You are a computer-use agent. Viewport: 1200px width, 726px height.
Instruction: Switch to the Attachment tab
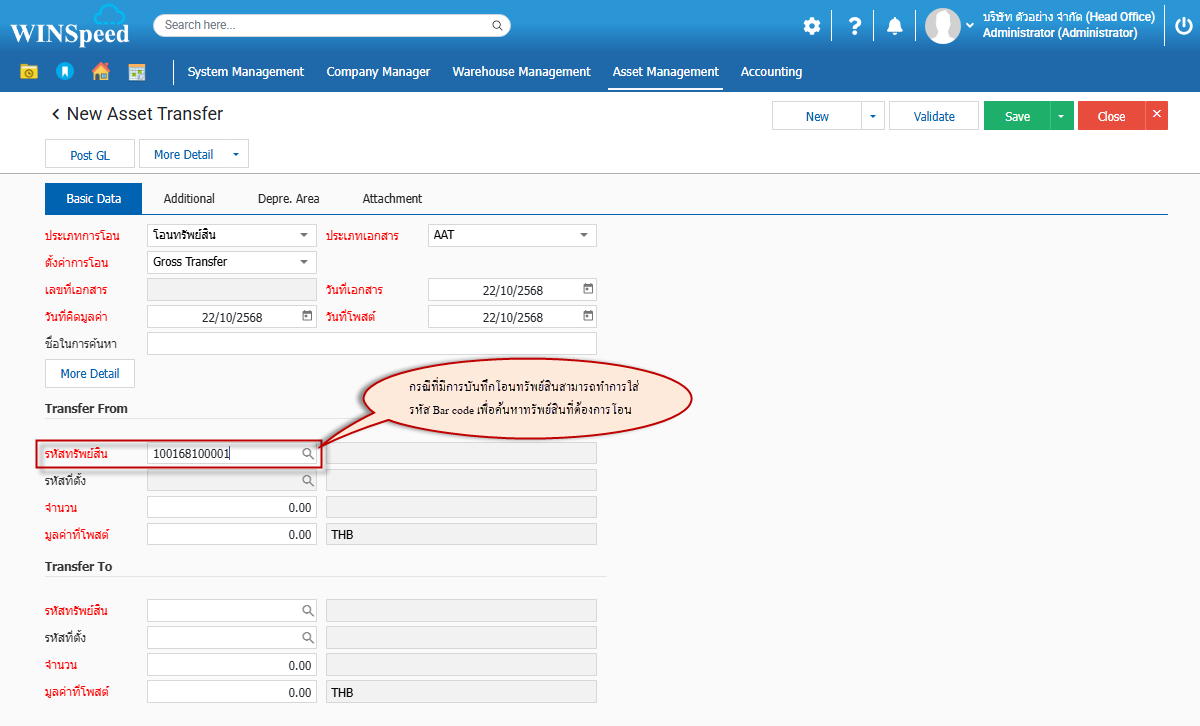click(x=392, y=199)
